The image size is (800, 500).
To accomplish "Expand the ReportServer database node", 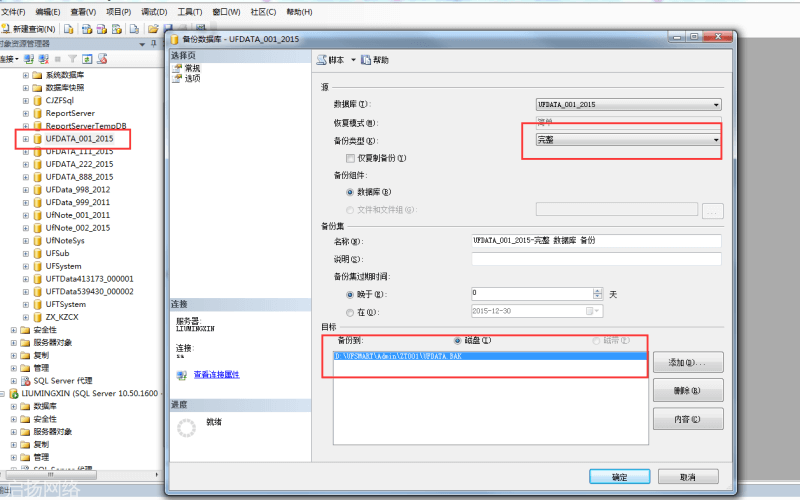I will tap(26, 113).
